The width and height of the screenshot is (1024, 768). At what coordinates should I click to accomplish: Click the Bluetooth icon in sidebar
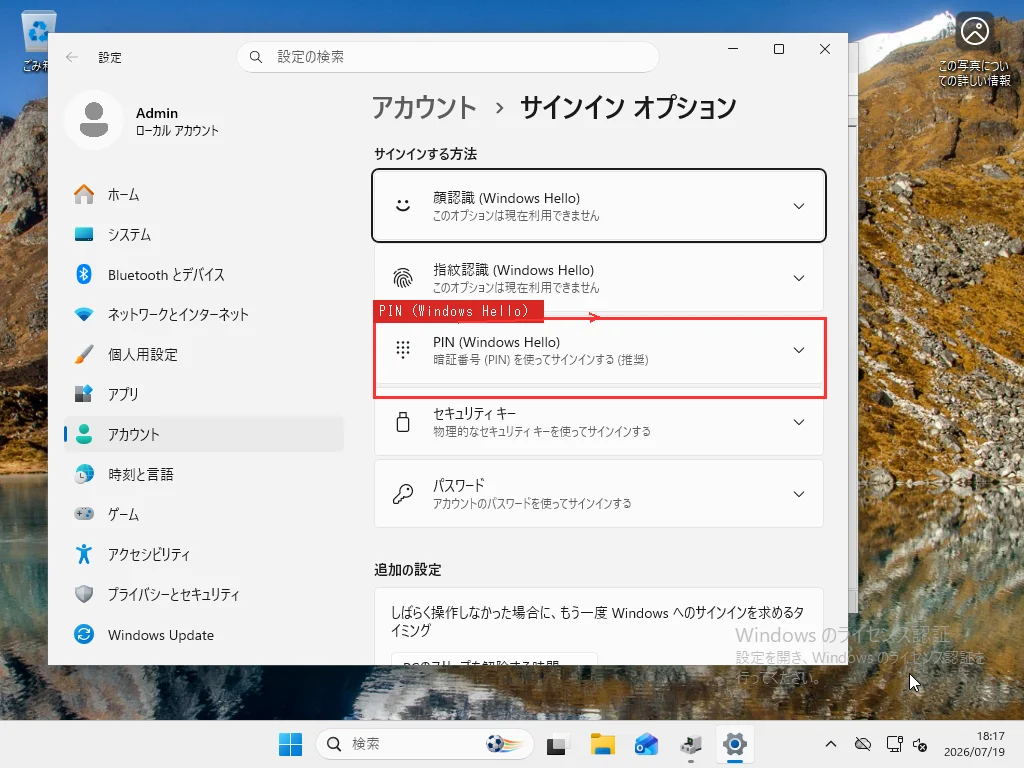point(84,274)
